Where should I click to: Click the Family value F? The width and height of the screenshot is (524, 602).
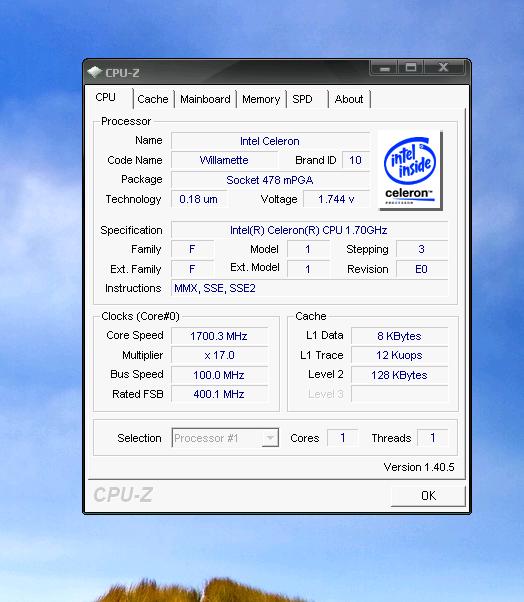(x=192, y=249)
